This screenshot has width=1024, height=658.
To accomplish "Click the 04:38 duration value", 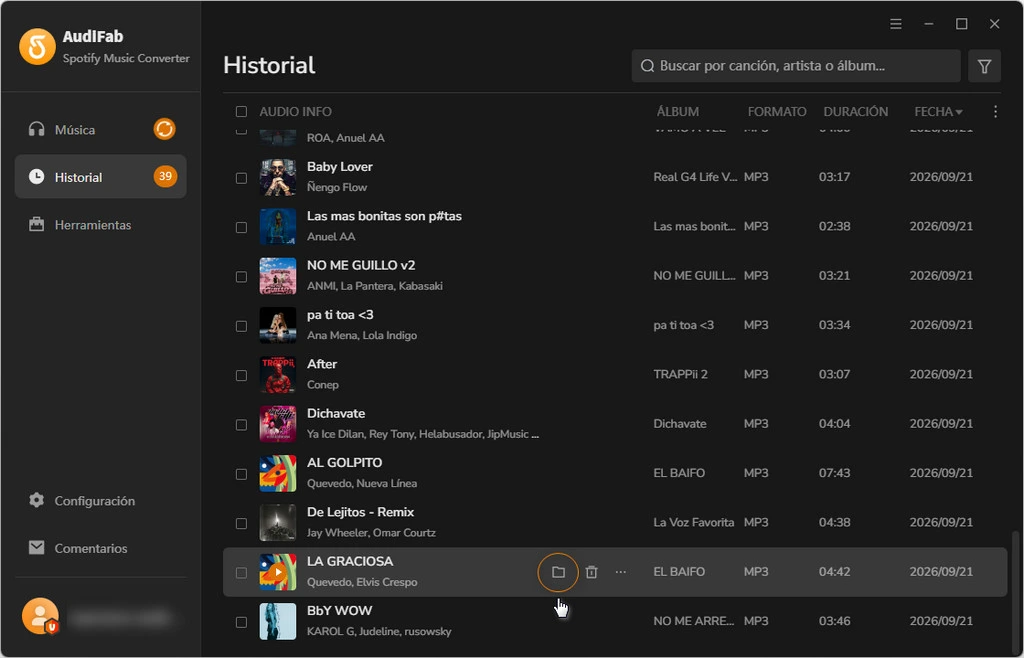I will pyautogui.click(x=835, y=522).
